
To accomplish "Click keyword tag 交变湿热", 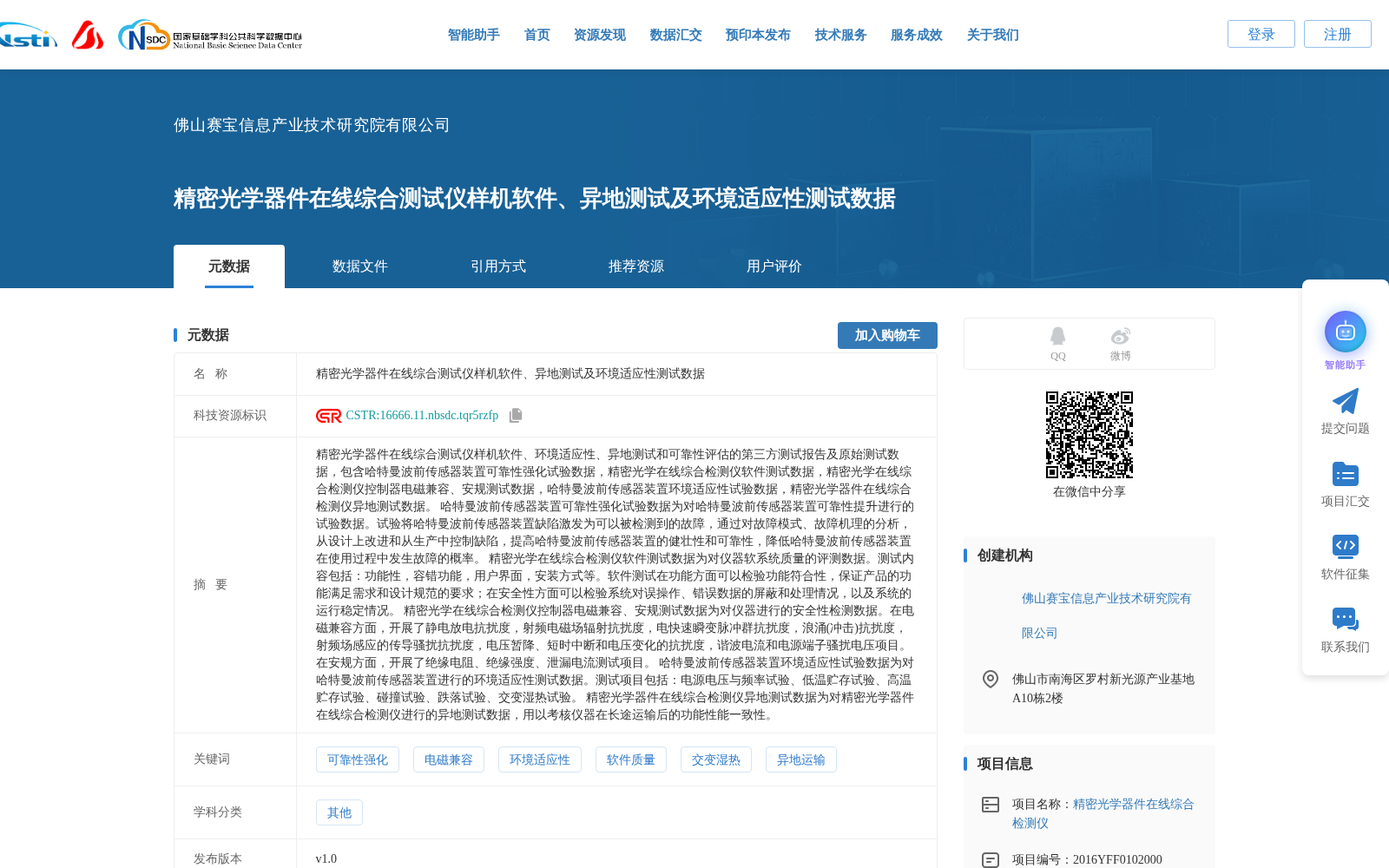I will pos(716,759).
